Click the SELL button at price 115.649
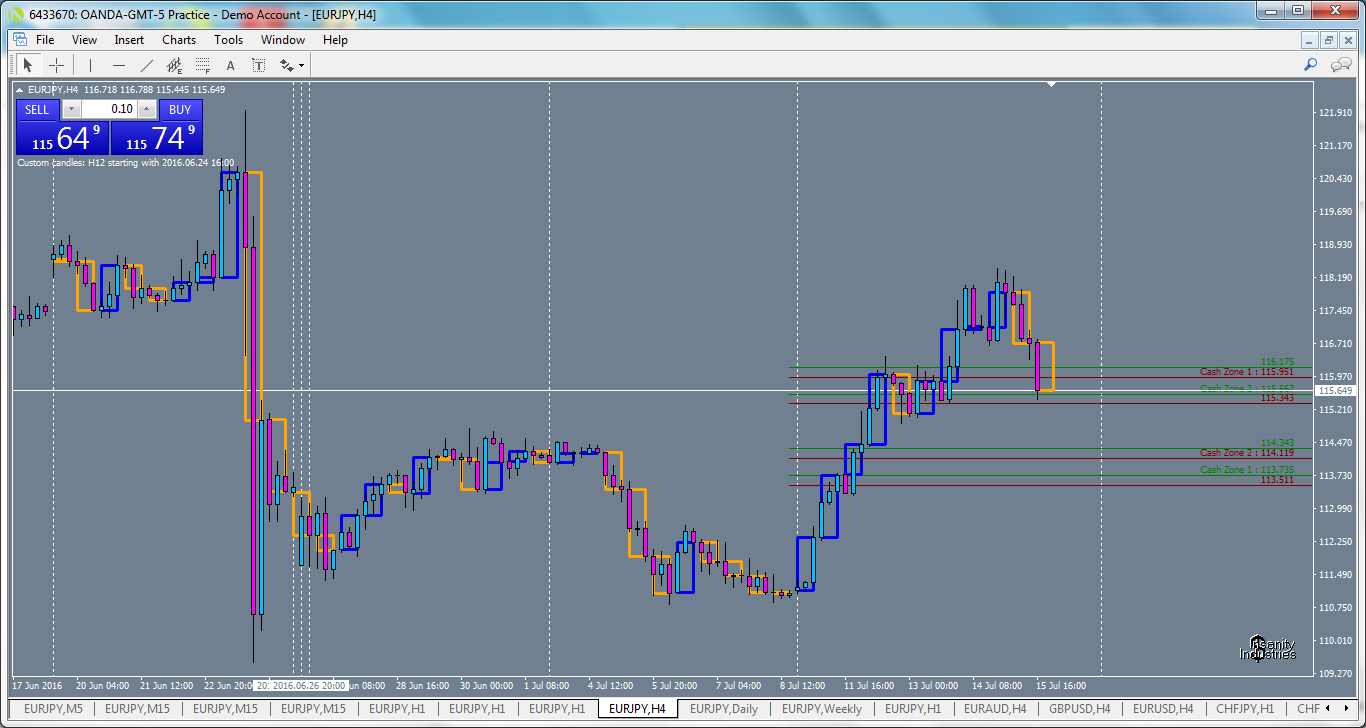 click(62, 135)
